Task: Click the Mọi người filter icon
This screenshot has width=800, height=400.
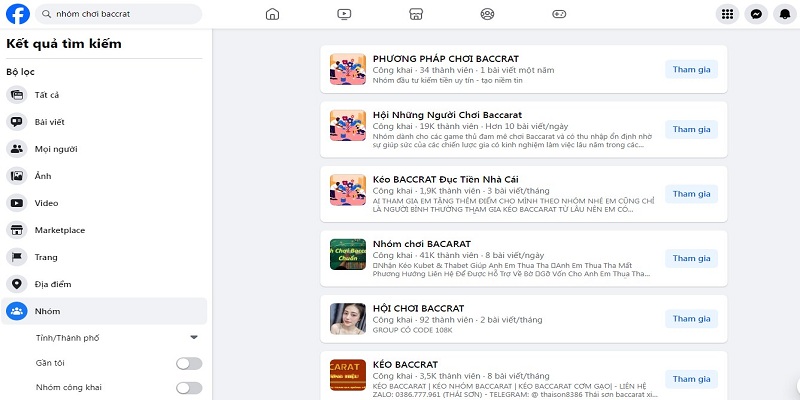Action: coord(17,149)
